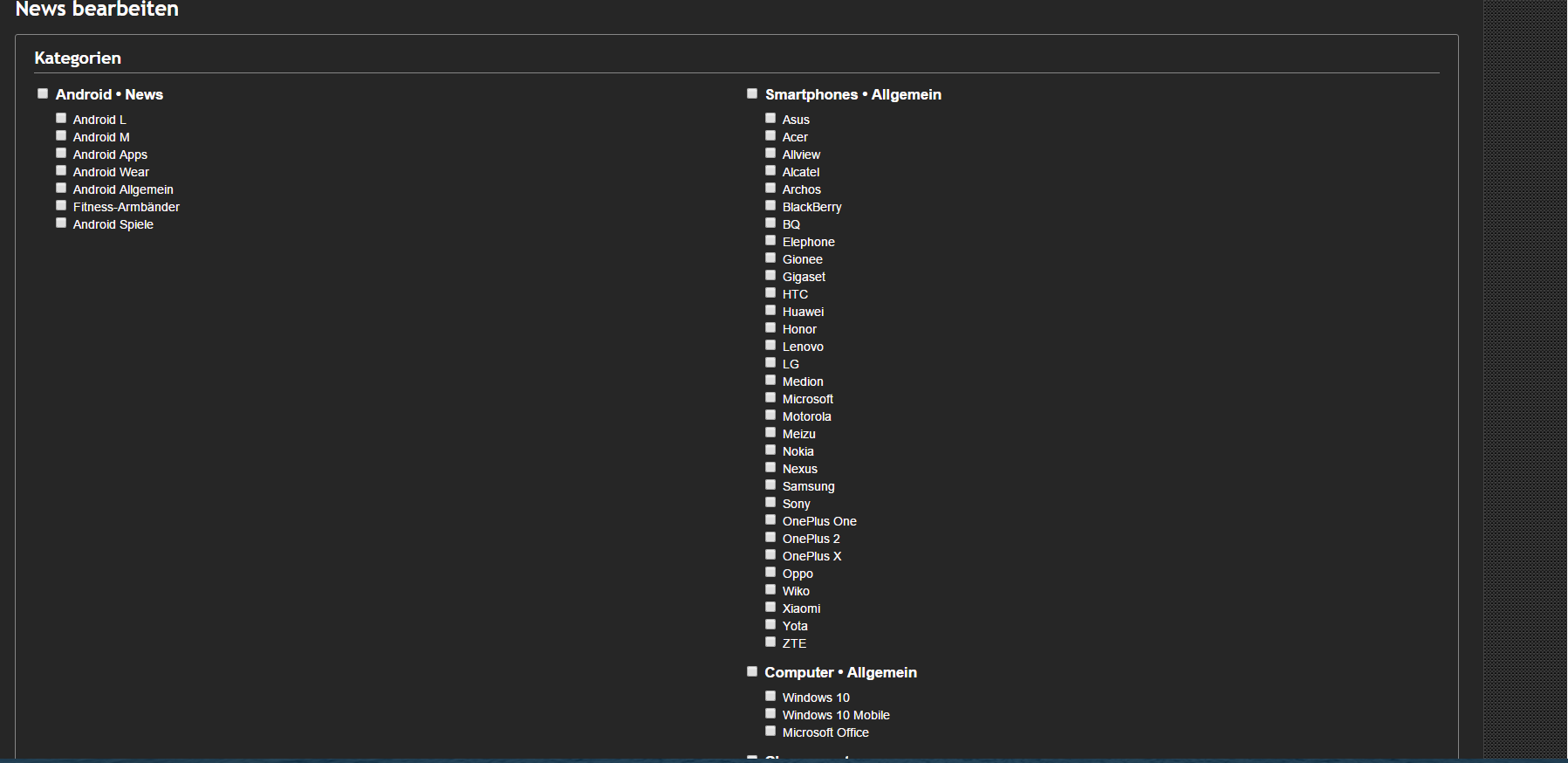The height and width of the screenshot is (763, 1568).
Task: Enable the Android L checkbox
Action: click(x=61, y=118)
